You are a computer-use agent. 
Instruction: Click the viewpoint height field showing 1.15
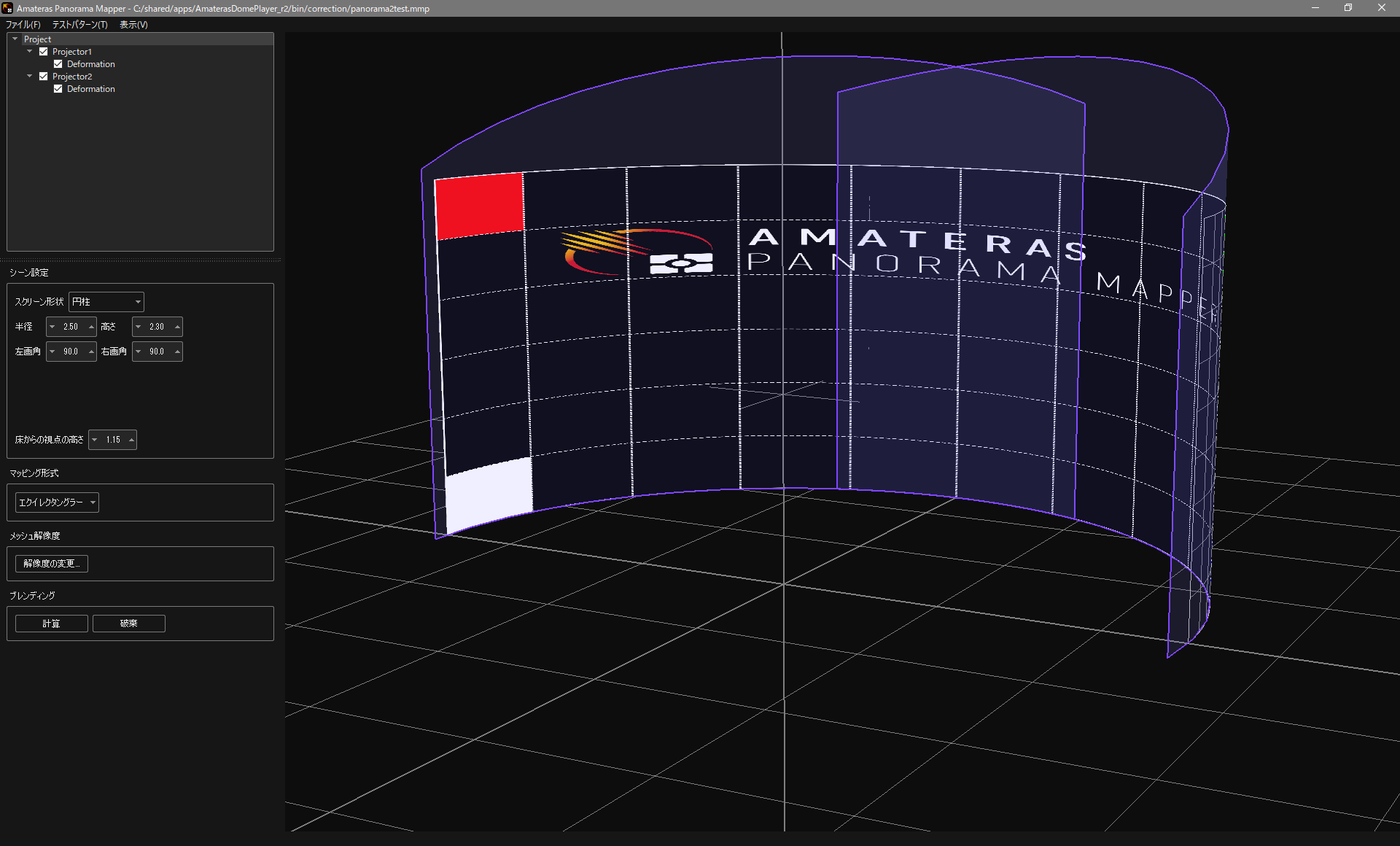113,440
